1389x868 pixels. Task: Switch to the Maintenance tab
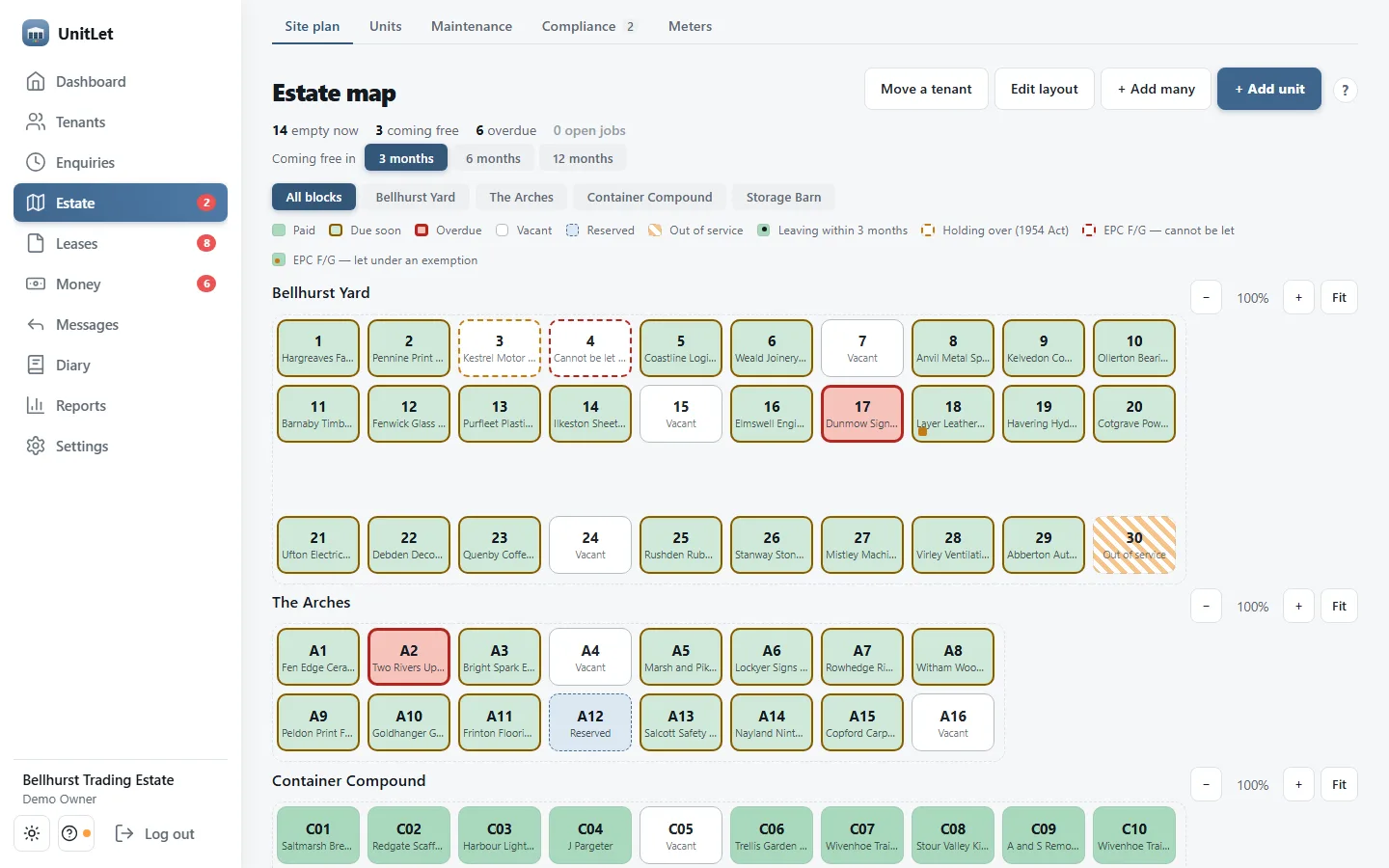click(472, 26)
